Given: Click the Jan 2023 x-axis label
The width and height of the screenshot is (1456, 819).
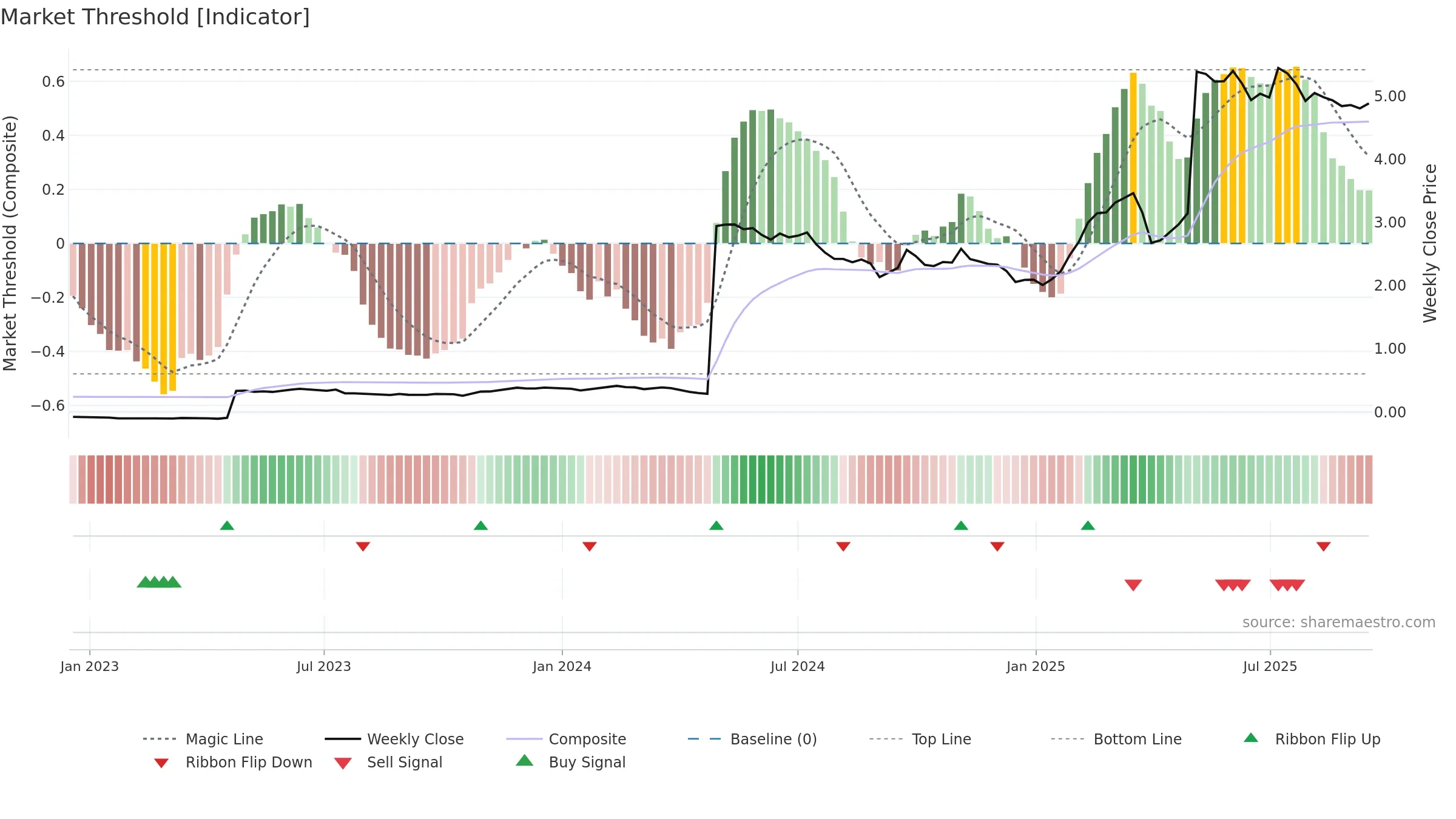Looking at the screenshot, I should [90, 666].
